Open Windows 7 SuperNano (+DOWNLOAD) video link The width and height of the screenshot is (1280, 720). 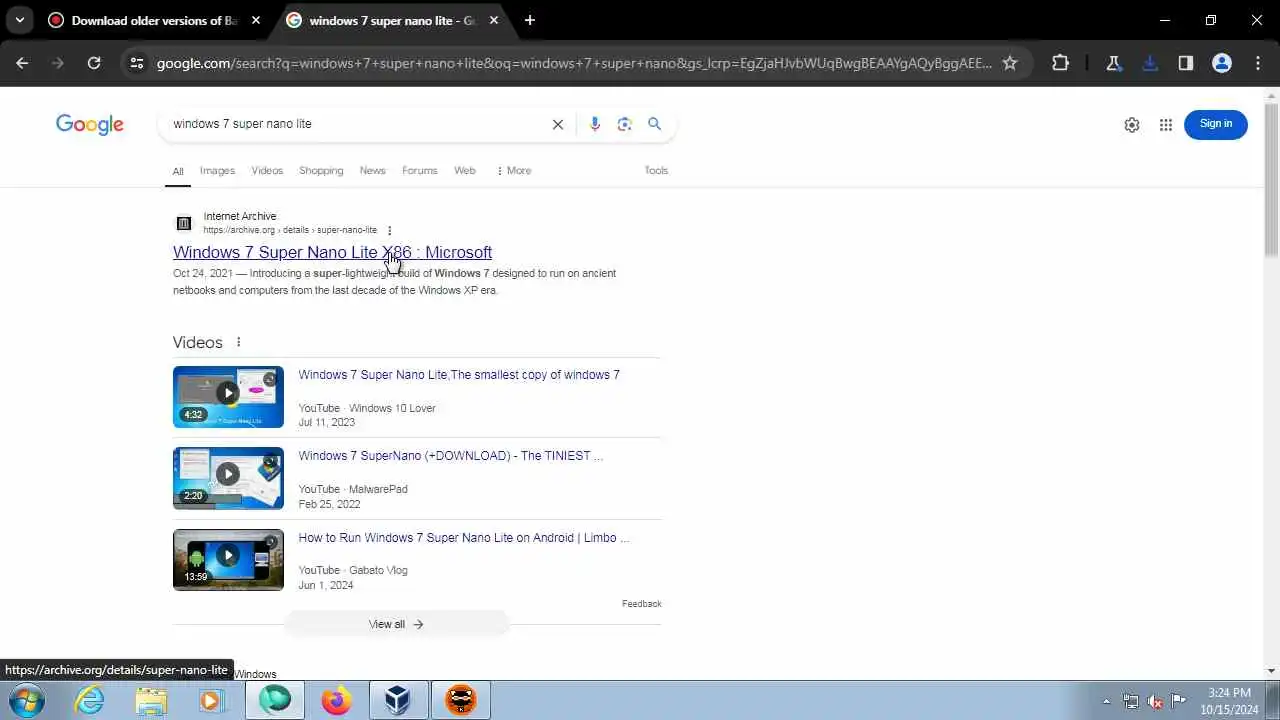(x=451, y=456)
